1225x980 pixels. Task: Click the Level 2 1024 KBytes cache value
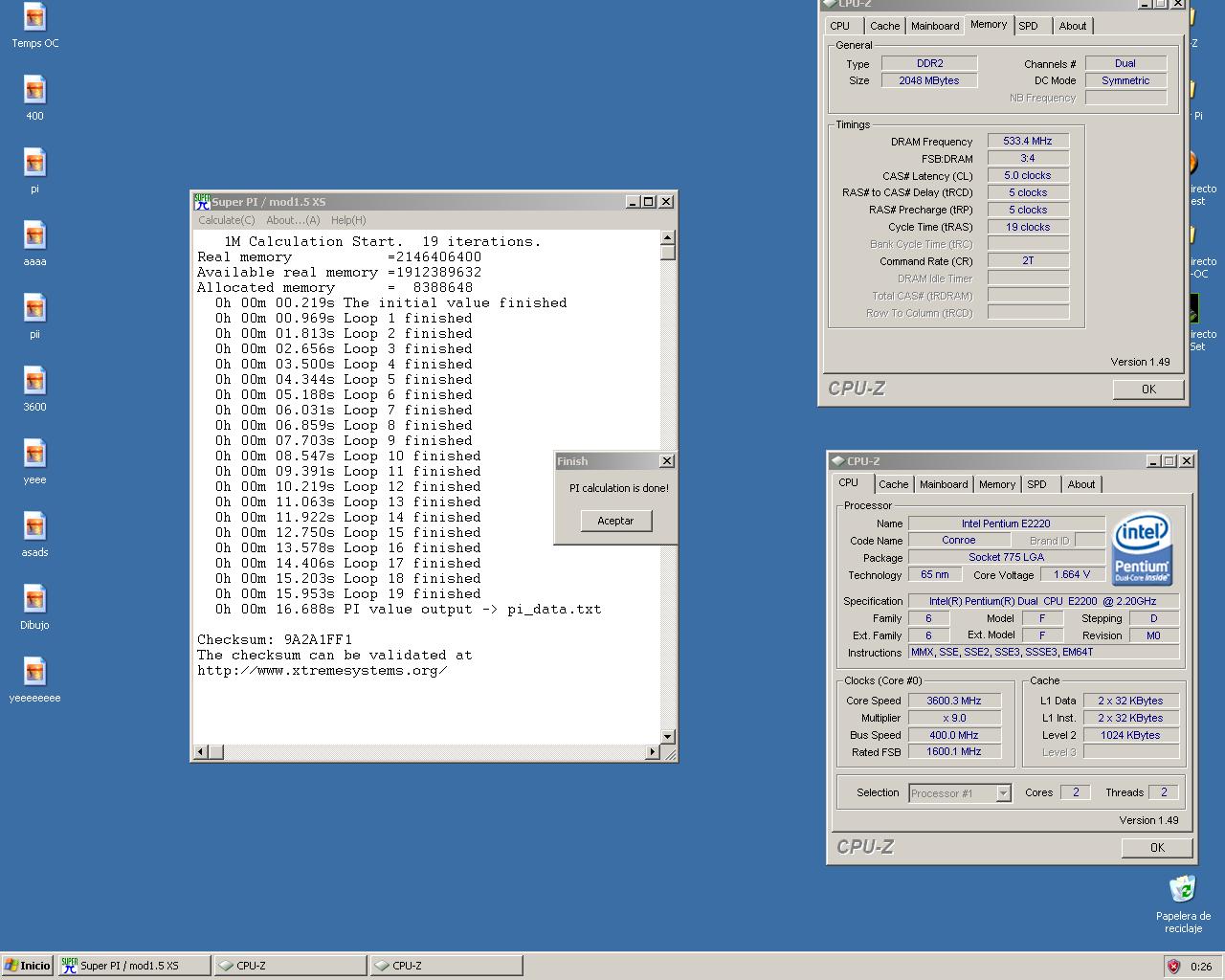pos(1130,735)
